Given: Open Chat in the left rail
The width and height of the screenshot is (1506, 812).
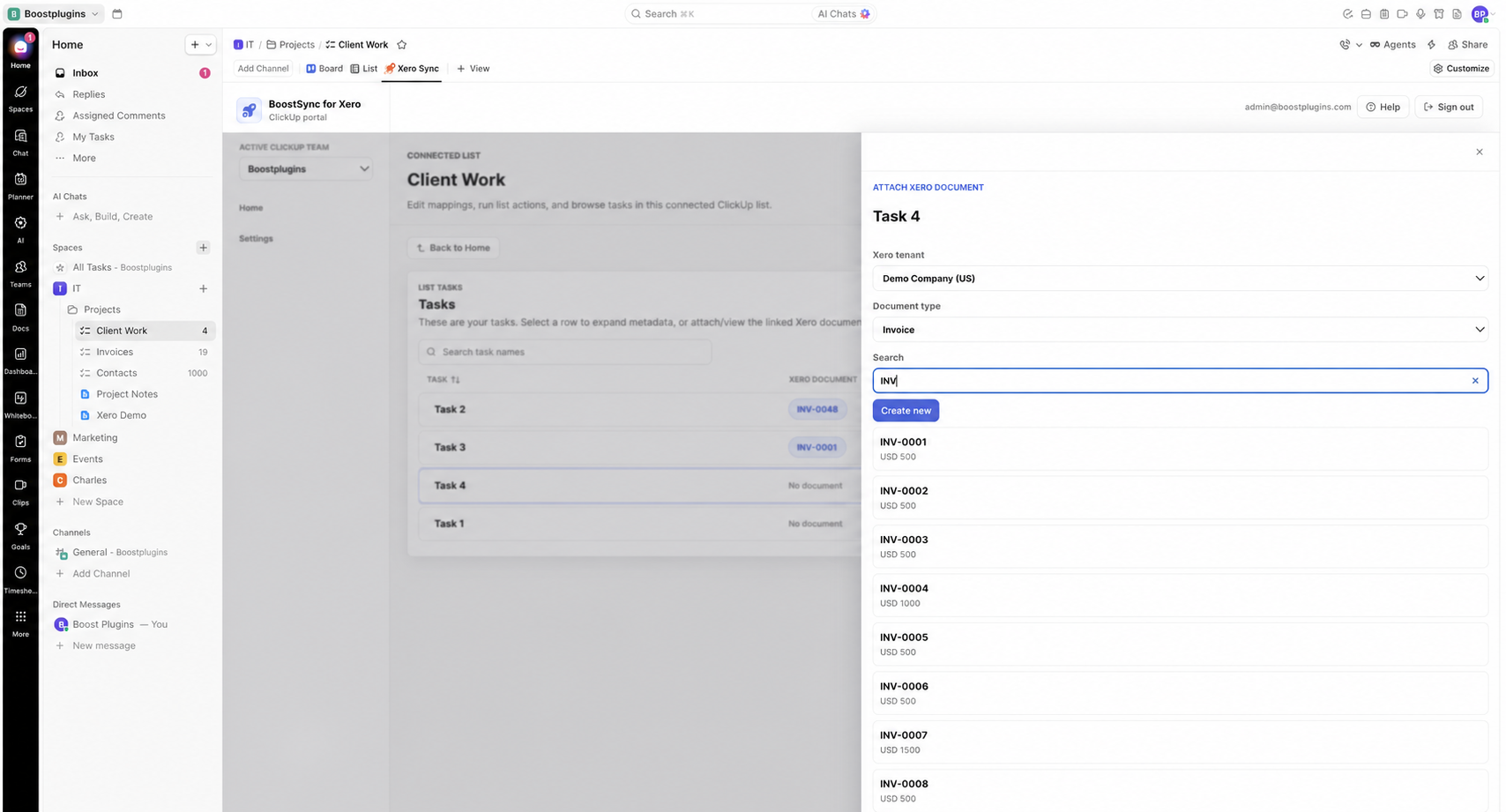Looking at the screenshot, I should tap(20, 142).
